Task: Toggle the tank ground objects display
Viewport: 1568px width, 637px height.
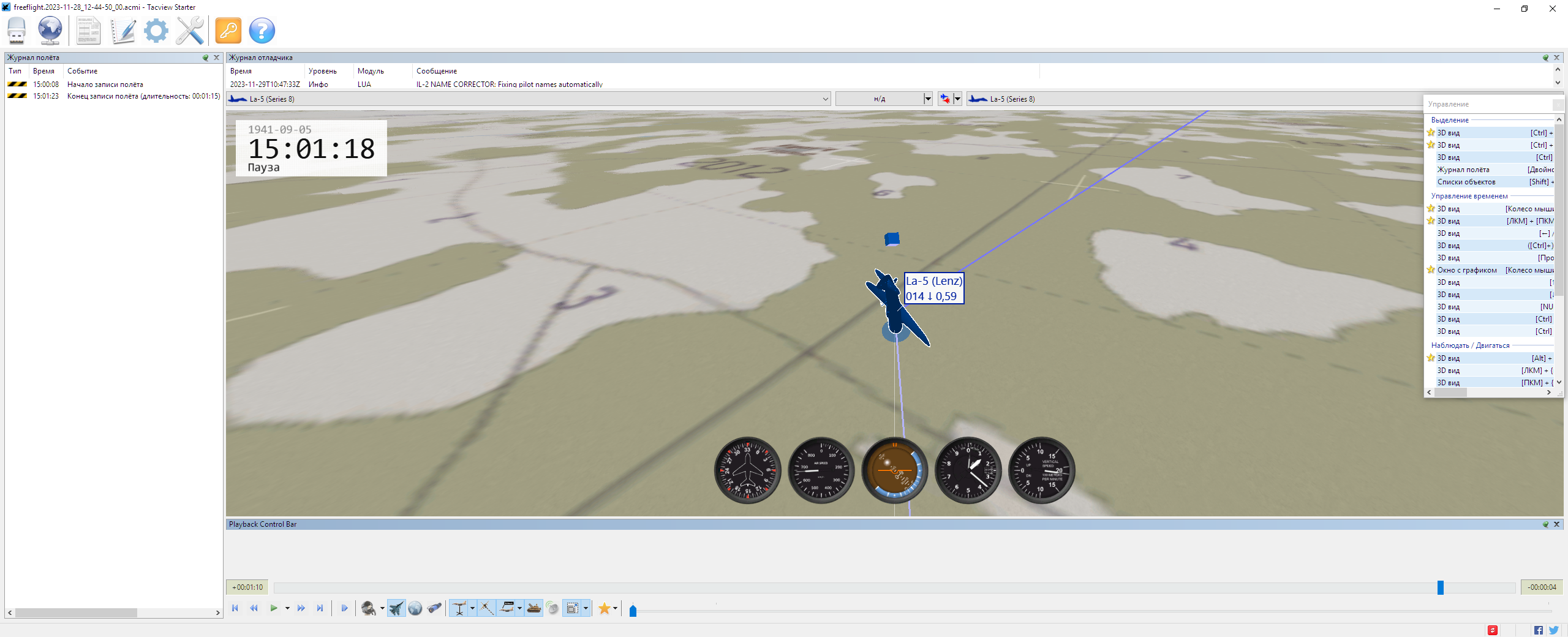Action: 534,608
